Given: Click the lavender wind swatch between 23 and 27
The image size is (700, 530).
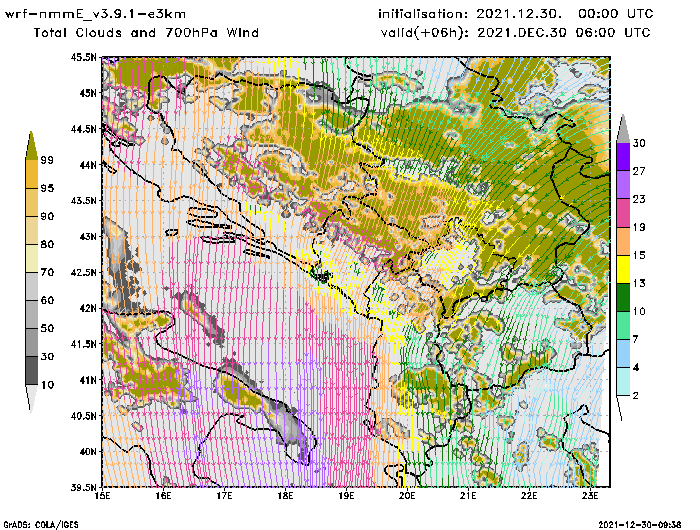Looking at the screenshot, I should click(623, 184).
